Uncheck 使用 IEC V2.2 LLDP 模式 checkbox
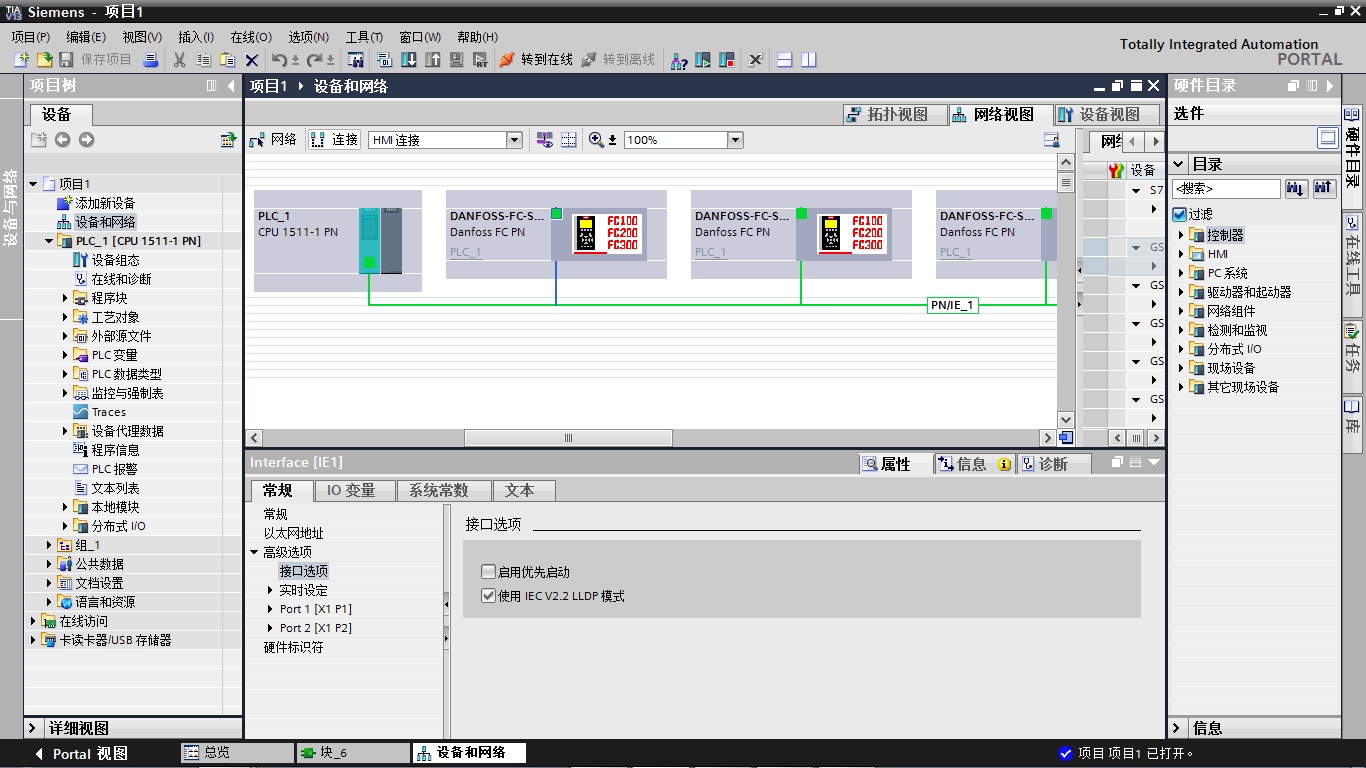 coord(488,596)
